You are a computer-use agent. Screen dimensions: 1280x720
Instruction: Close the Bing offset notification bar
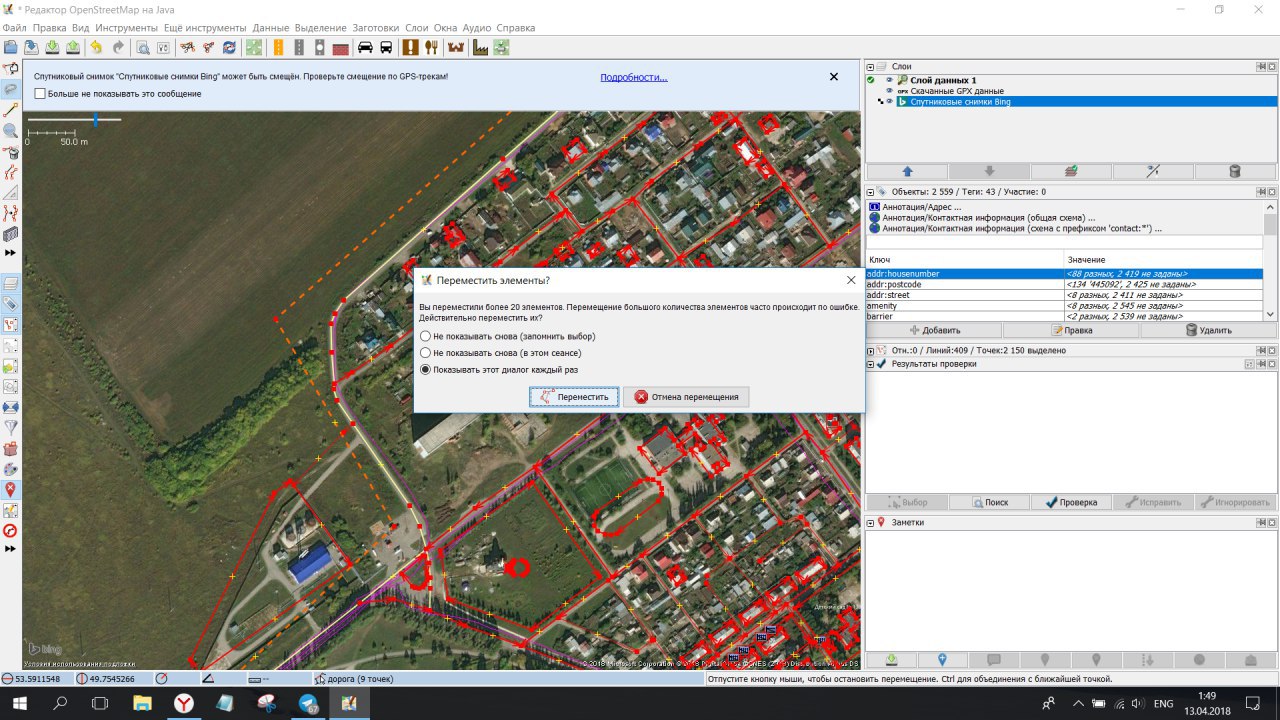click(834, 77)
